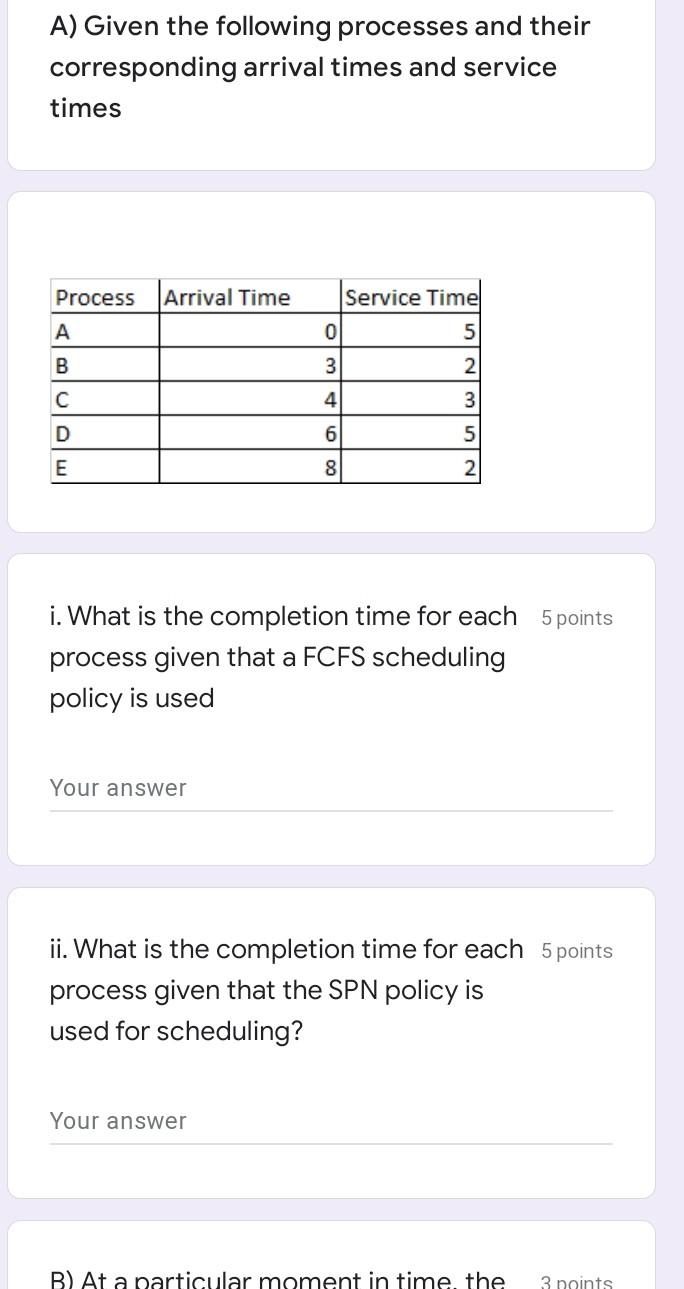Click the answer underline below question ii

coord(331,1139)
